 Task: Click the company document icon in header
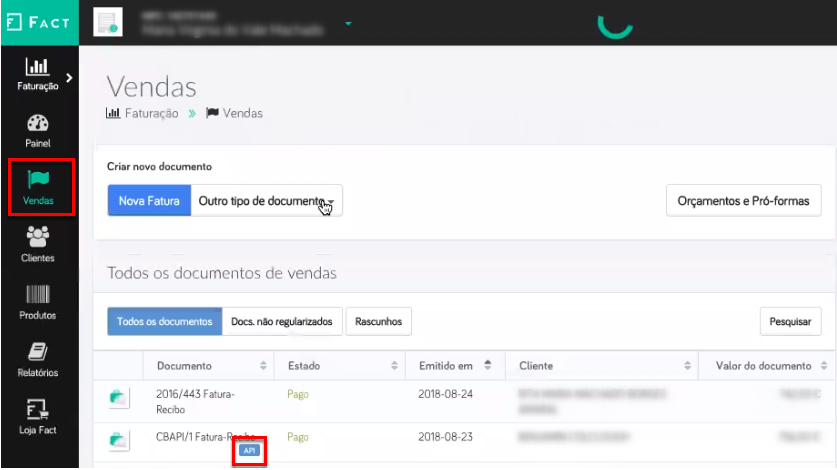coord(108,22)
